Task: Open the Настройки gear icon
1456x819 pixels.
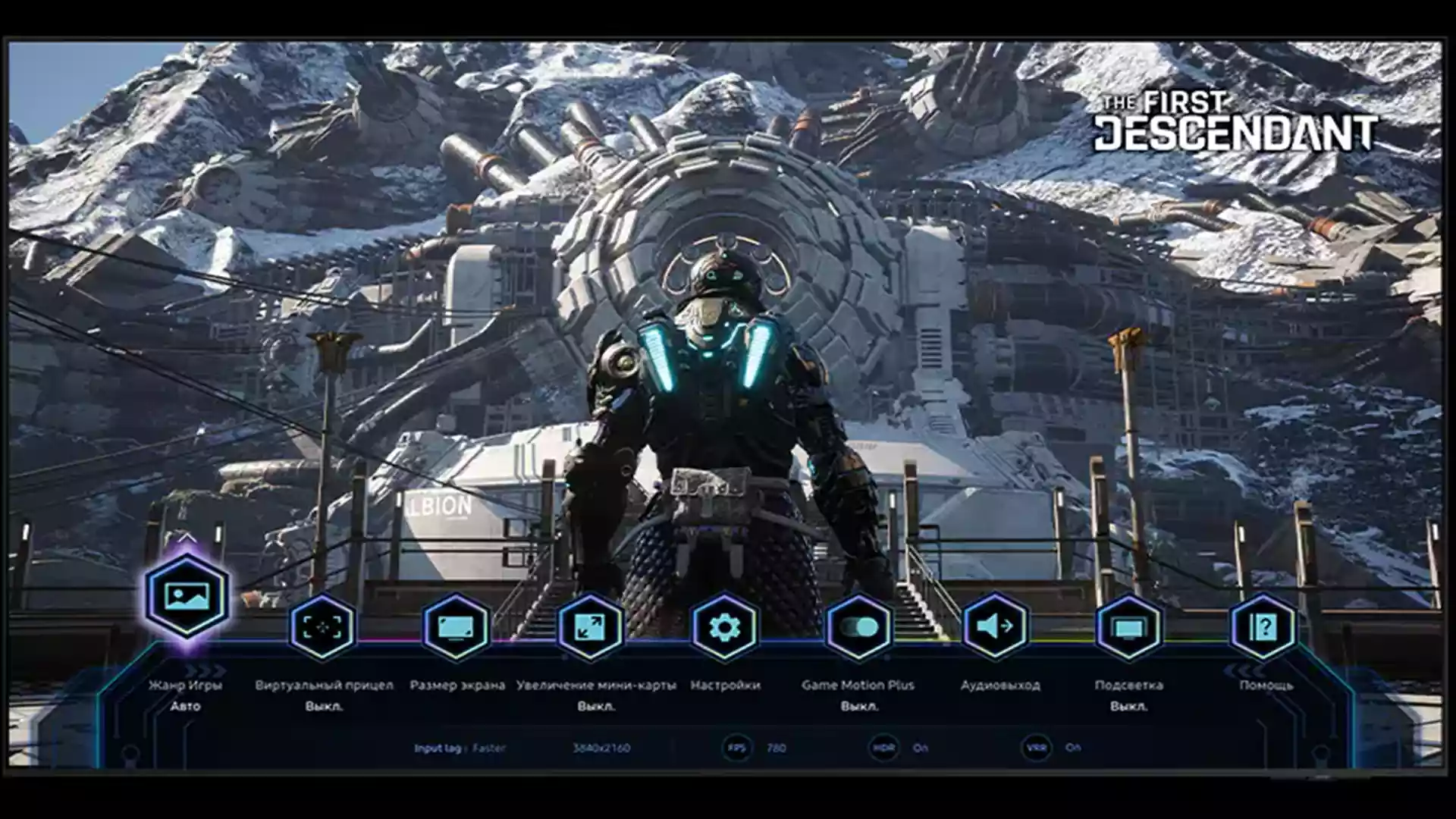Action: tap(724, 627)
